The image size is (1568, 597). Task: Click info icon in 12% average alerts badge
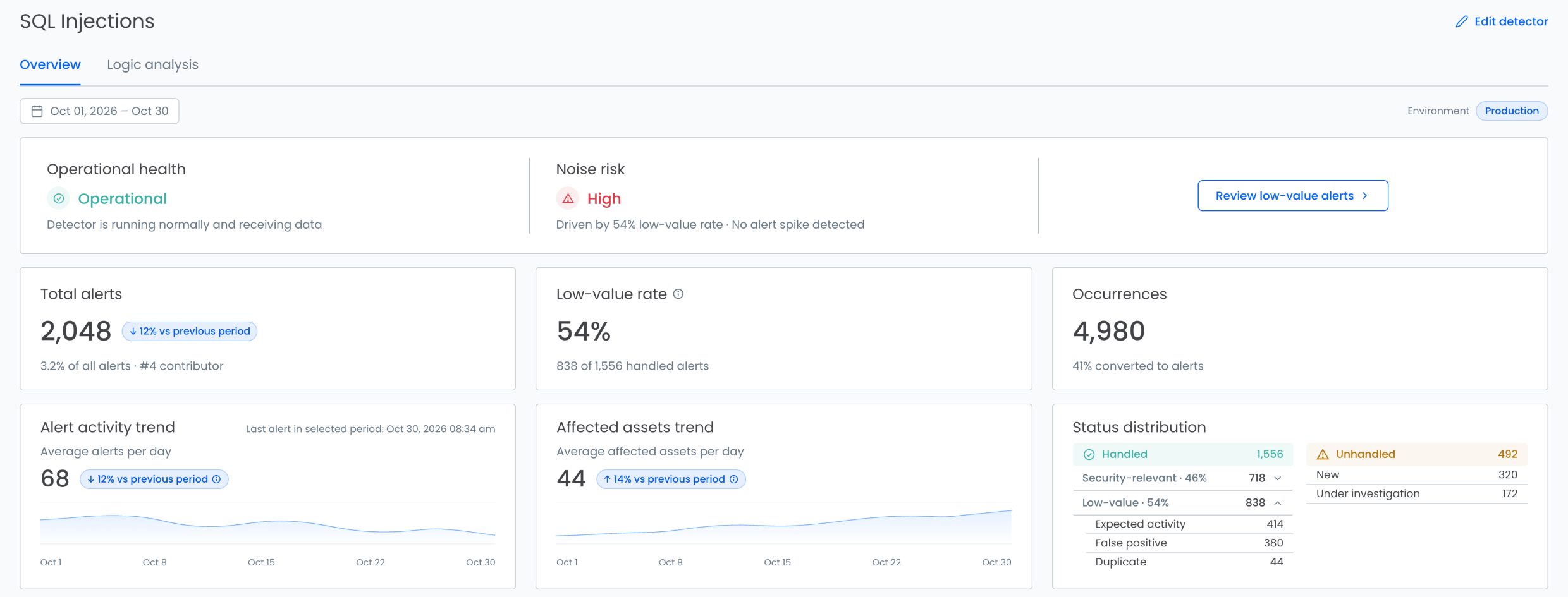click(x=217, y=479)
